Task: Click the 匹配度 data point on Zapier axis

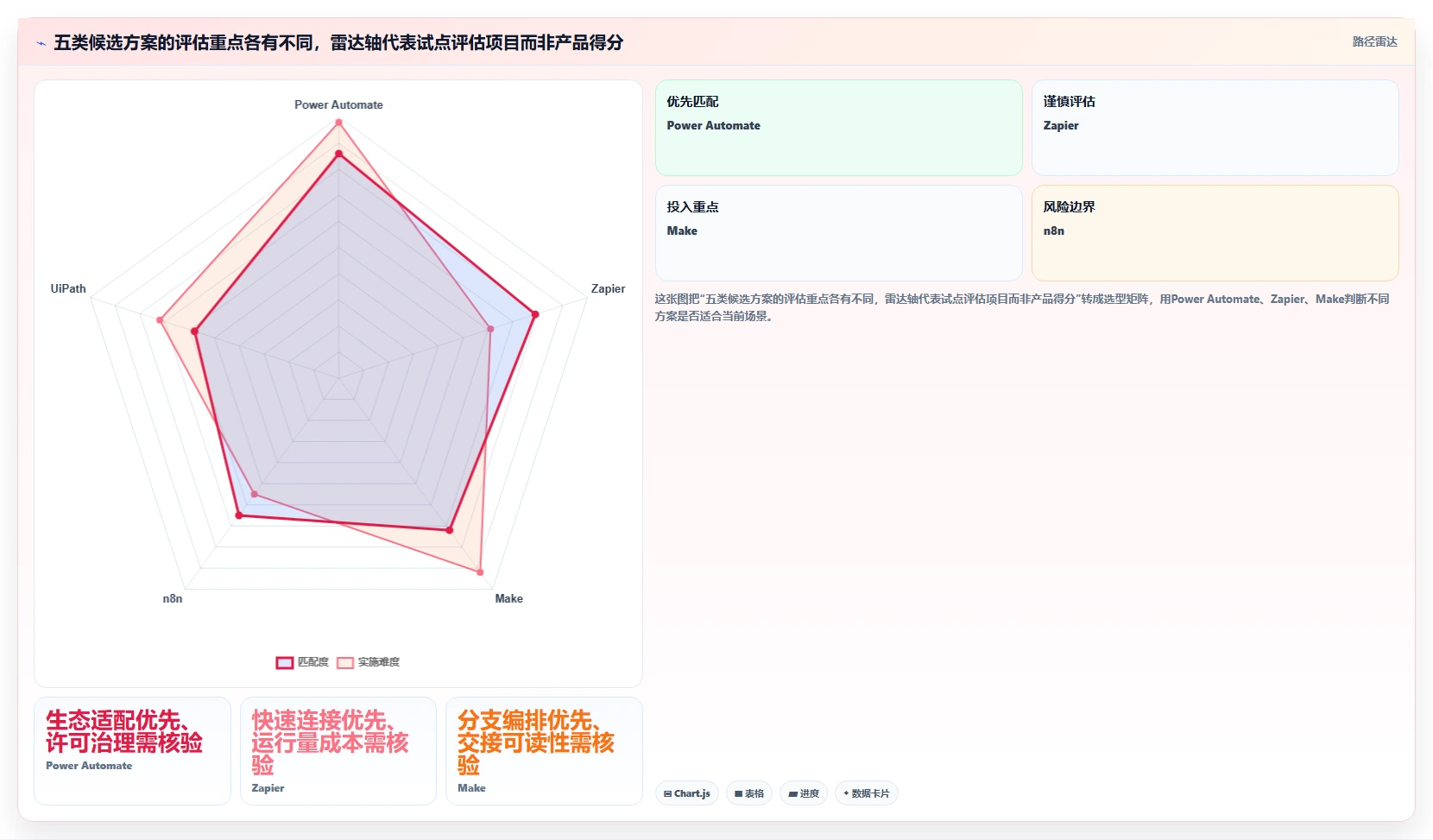Action: (x=535, y=314)
